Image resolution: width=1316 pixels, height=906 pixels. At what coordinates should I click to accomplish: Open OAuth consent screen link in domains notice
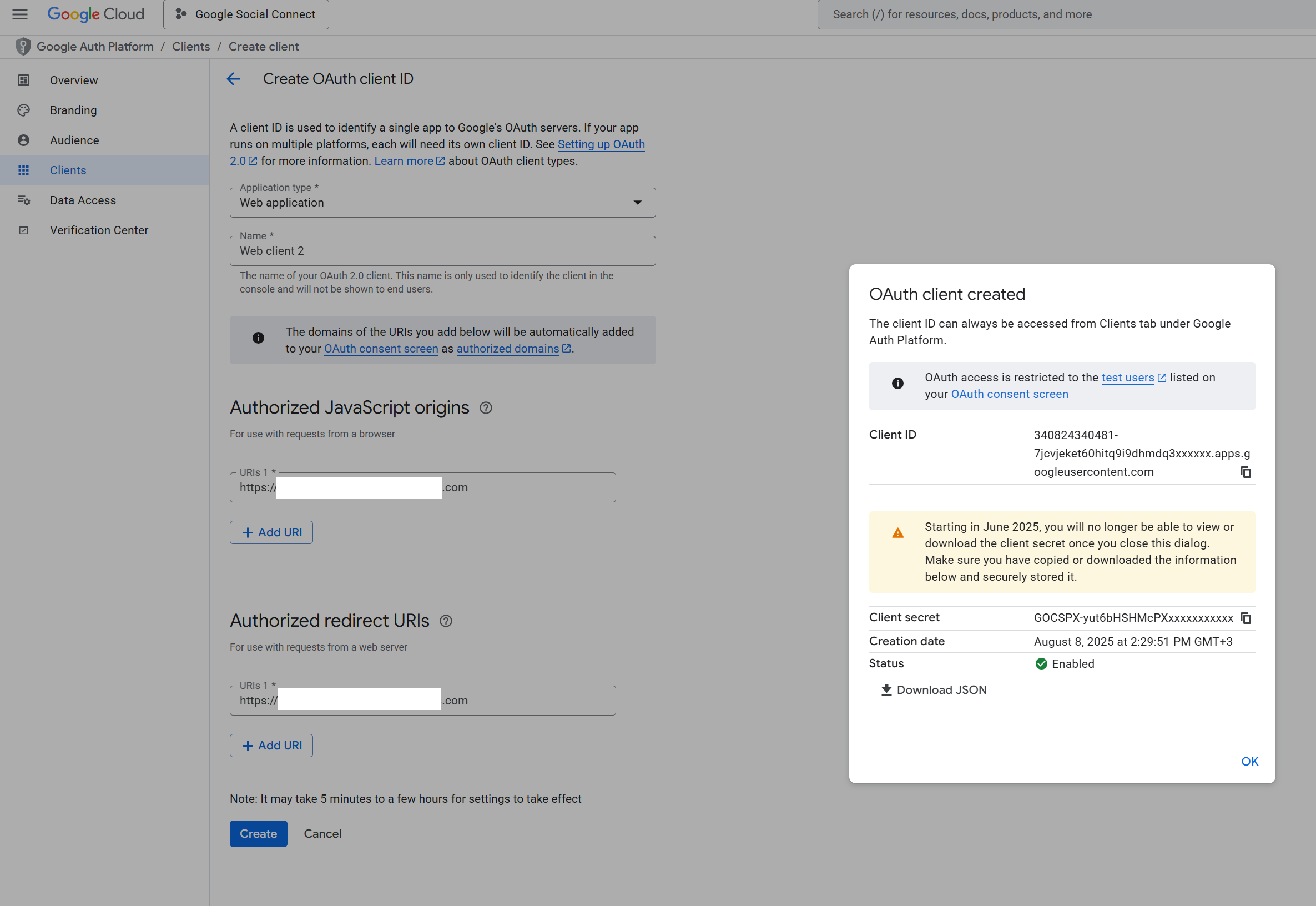(x=381, y=349)
